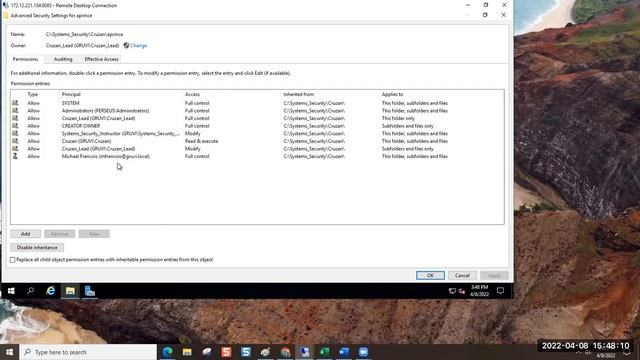This screenshot has width=640, height=360.
Task: Click the Applies to column header
Action: click(x=392, y=94)
